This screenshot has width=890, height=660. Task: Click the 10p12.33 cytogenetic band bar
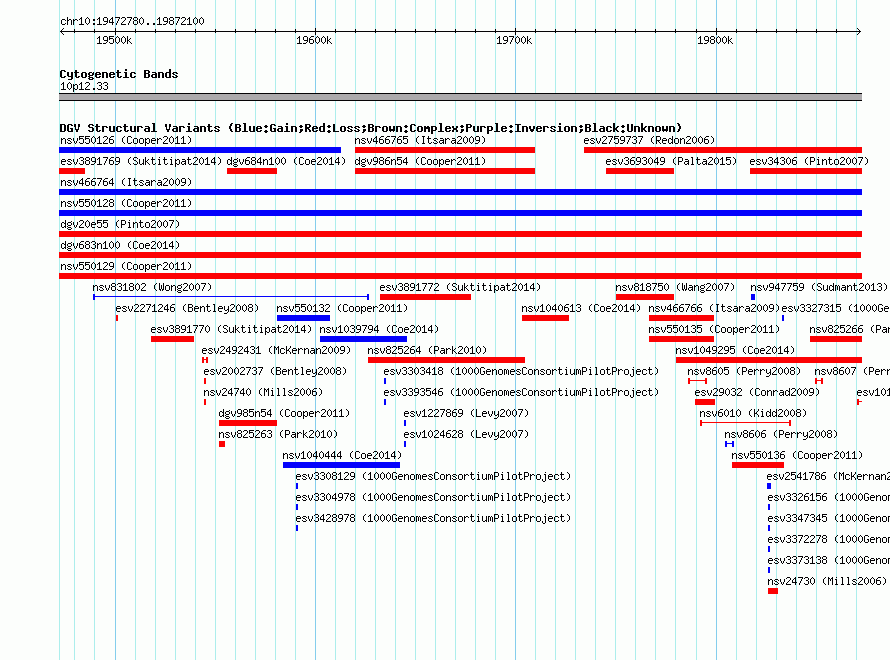pyautogui.click(x=460, y=97)
